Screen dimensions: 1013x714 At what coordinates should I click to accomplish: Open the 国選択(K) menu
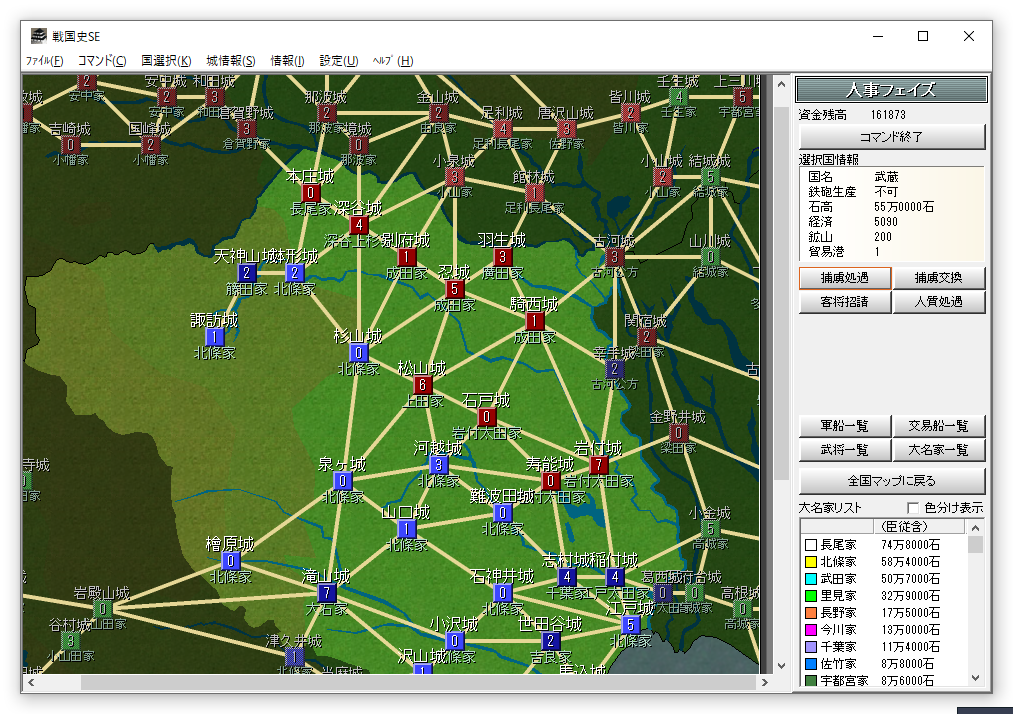coord(166,61)
